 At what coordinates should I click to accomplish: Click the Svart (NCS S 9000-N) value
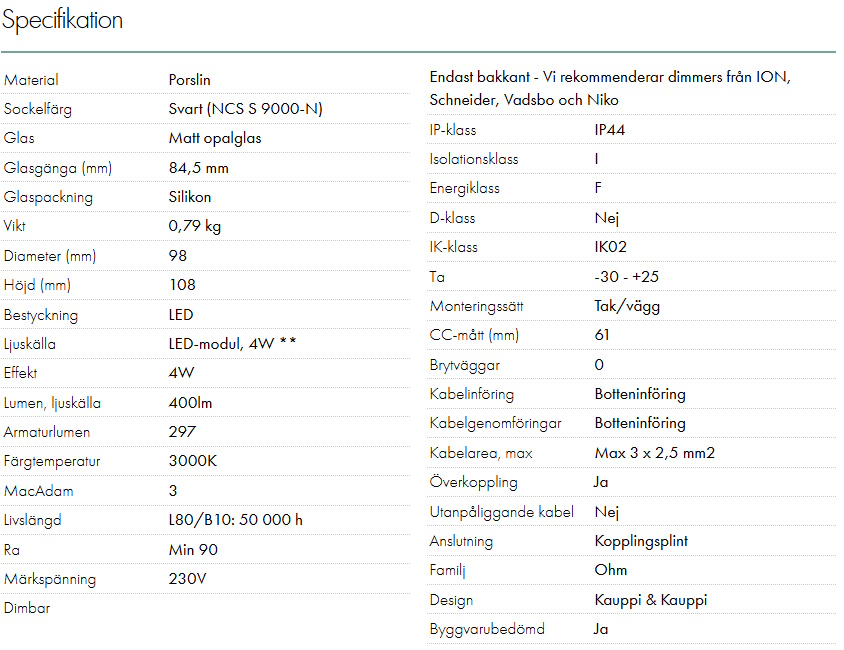tap(245, 109)
